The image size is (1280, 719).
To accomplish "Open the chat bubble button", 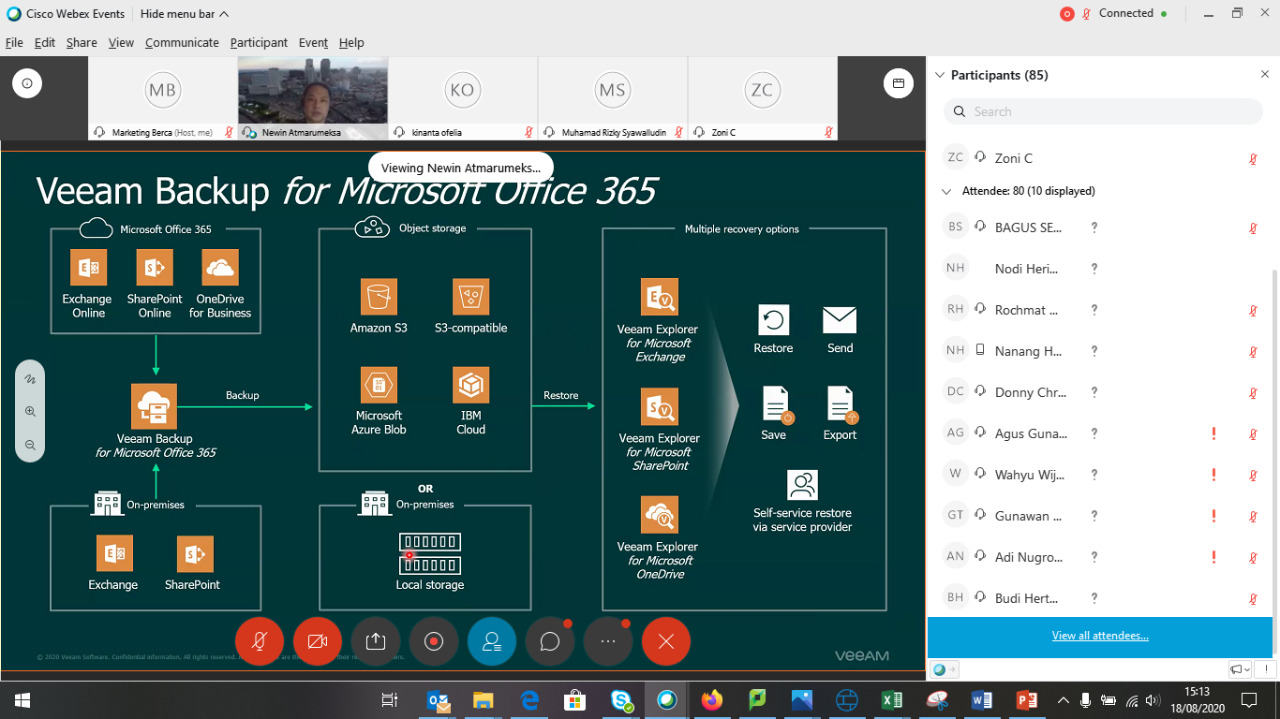I will click(549, 642).
